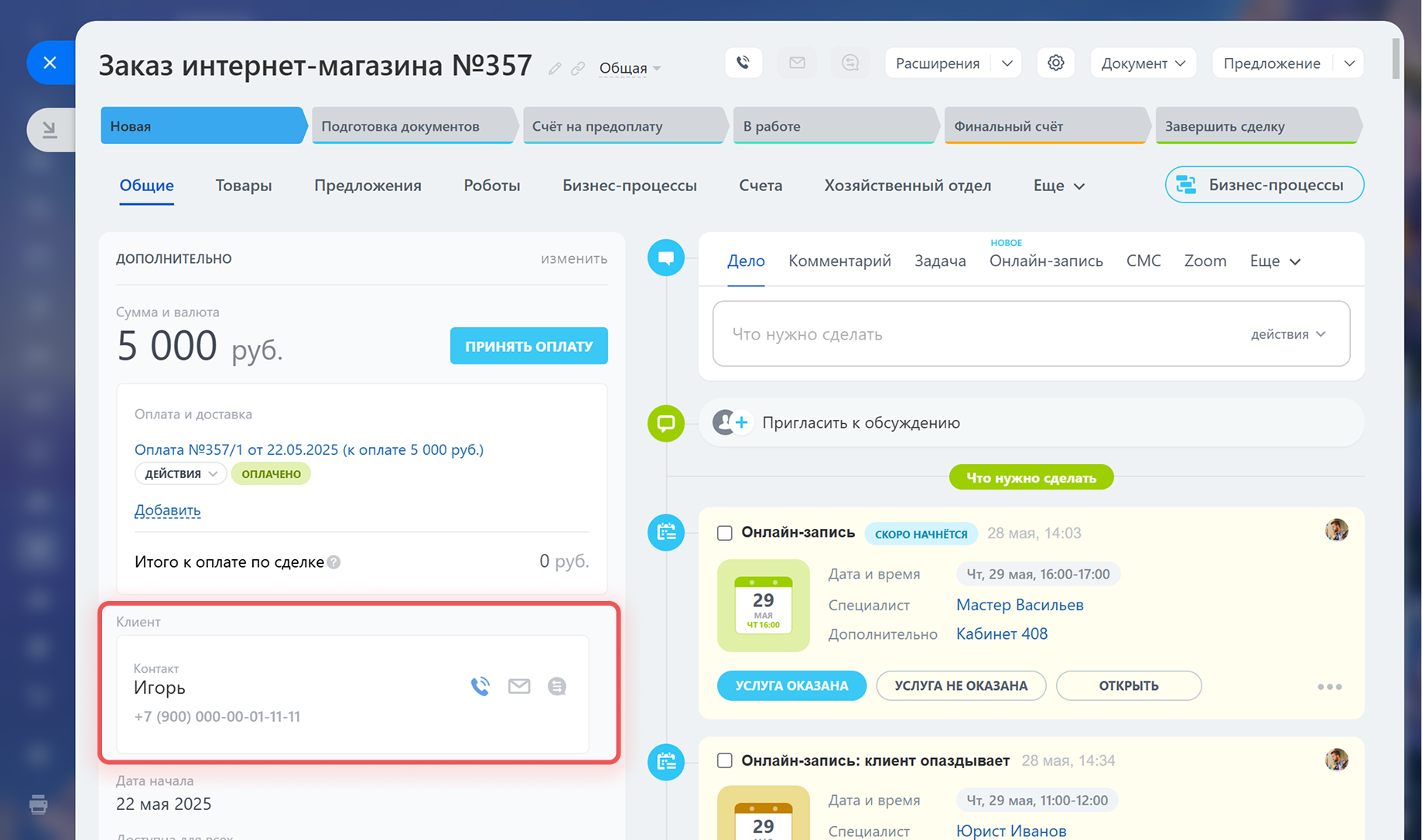The image size is (1422, 840).
Task: Open the Бизнес-процессы tab
Action: pyautogui.click(x=630, y=186)
